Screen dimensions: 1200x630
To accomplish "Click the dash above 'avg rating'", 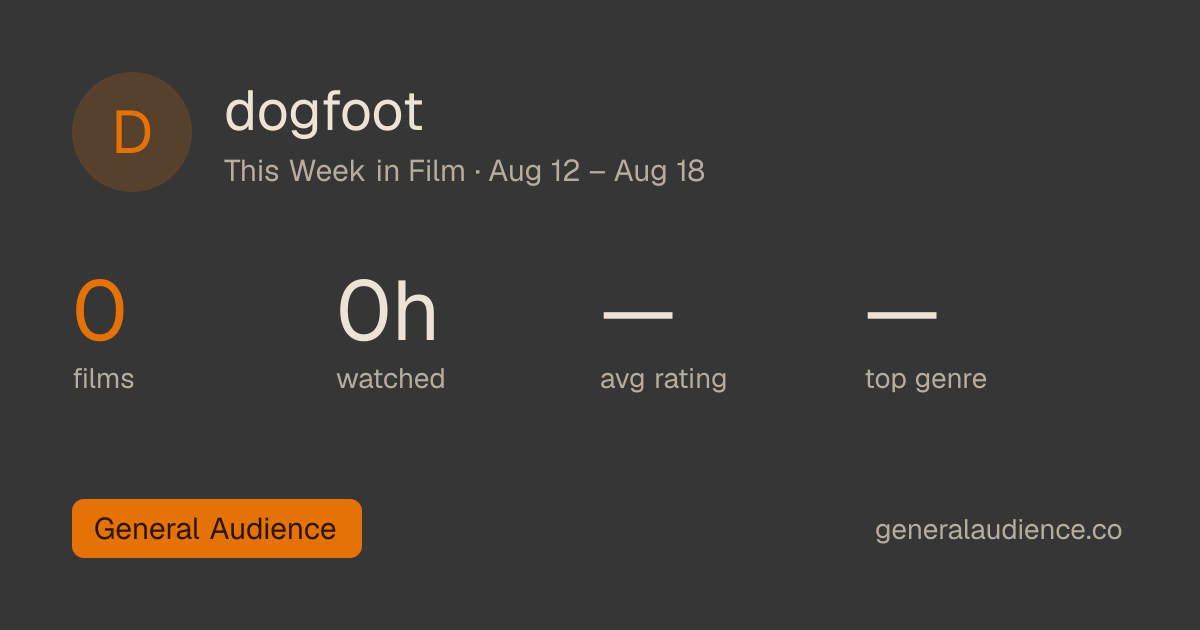I will [638, 313].
